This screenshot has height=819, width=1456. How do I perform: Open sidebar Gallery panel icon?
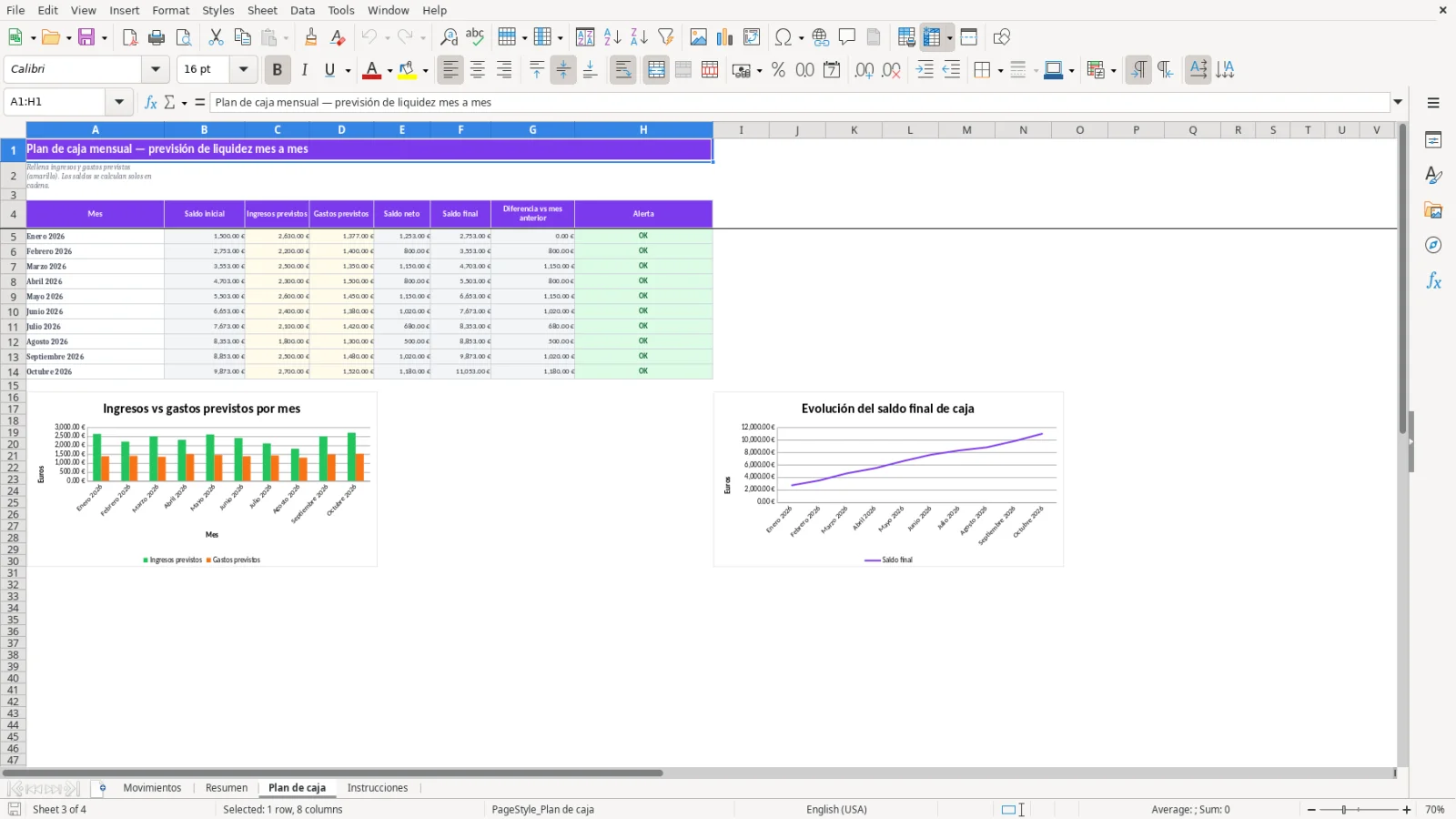coord(1433,210)
